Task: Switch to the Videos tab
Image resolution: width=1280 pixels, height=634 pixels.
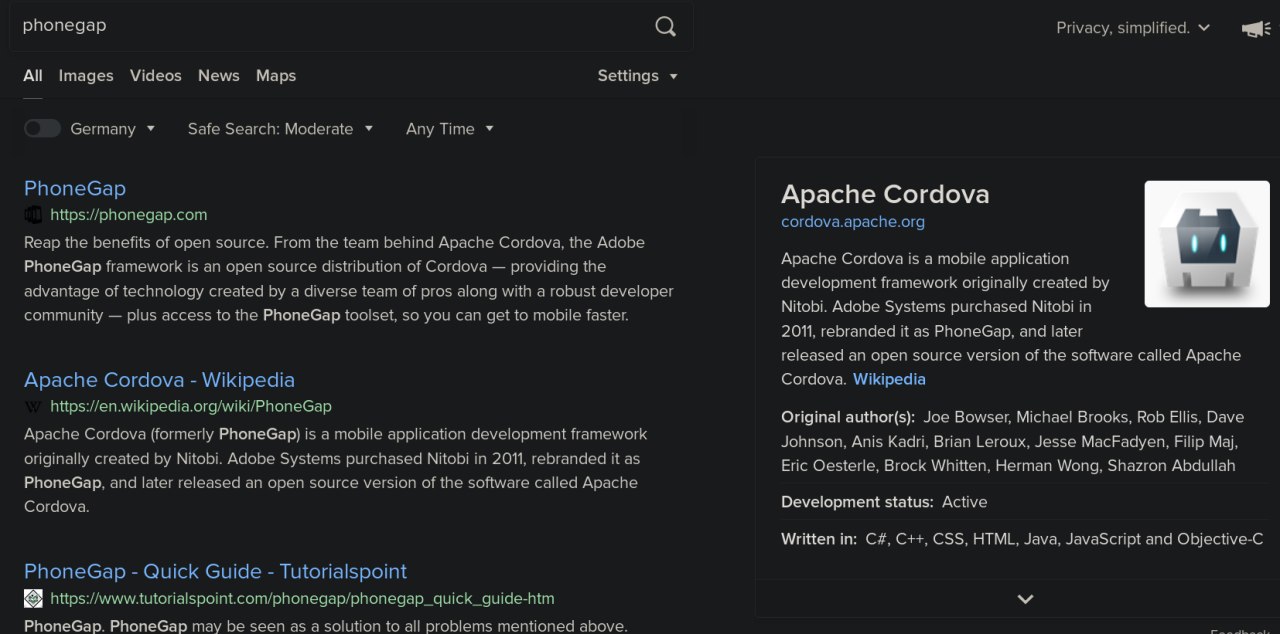Action: pyautogui.click(x=156, y=76)
